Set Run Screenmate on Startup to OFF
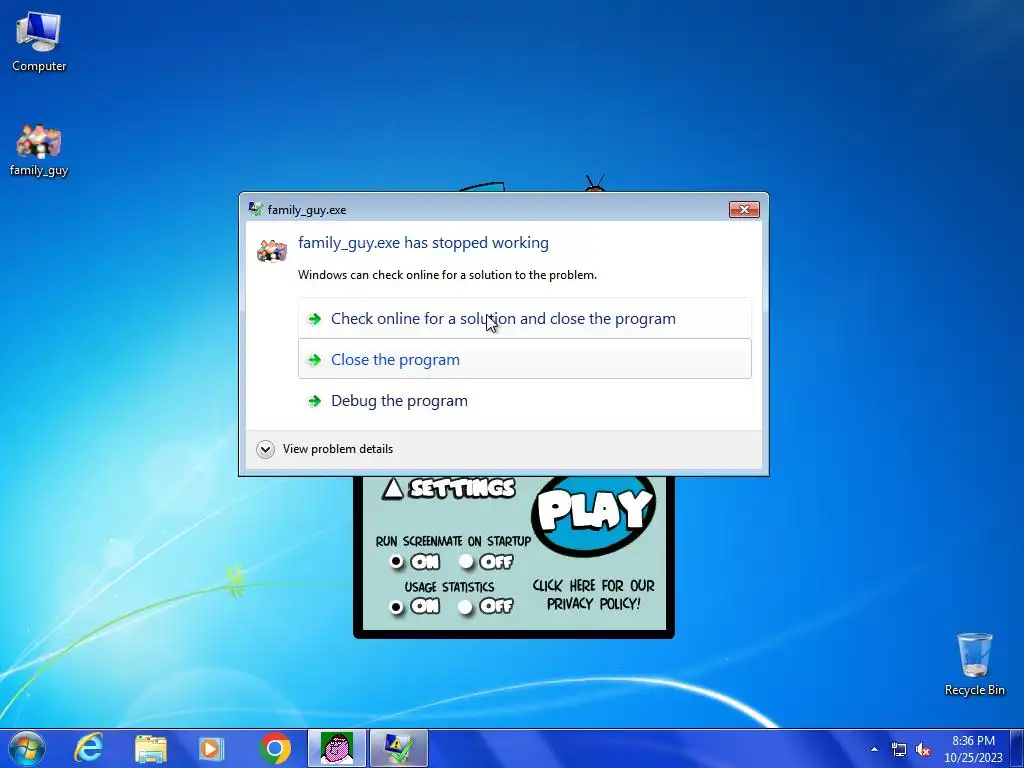This screenshot has width=1024, height=768. [x=466, y=562]
